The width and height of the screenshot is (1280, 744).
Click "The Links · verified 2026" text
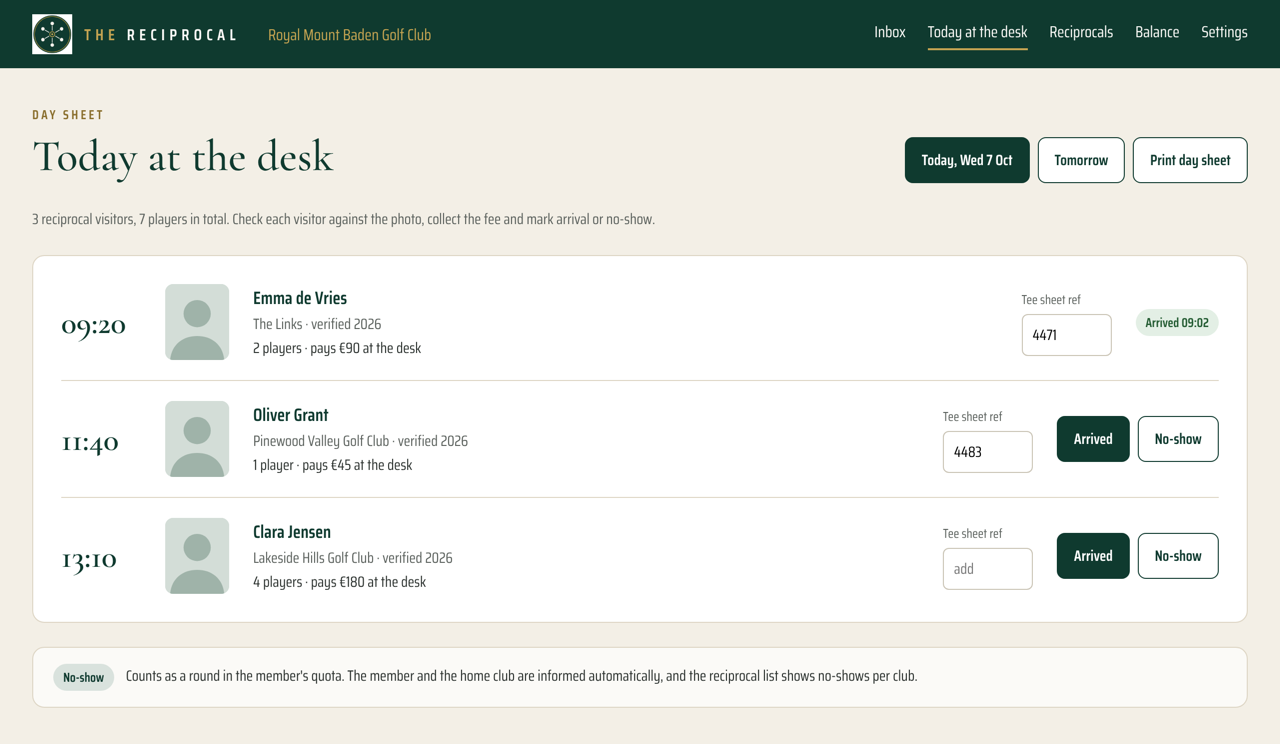(x=317, y=324)
